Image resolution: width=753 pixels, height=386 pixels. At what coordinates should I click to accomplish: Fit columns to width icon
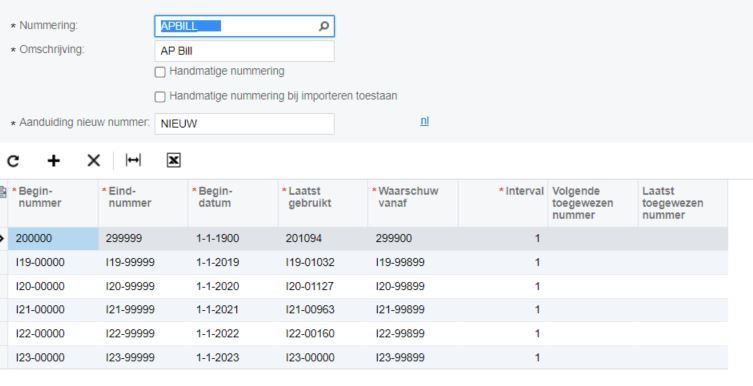click(133, 160)
